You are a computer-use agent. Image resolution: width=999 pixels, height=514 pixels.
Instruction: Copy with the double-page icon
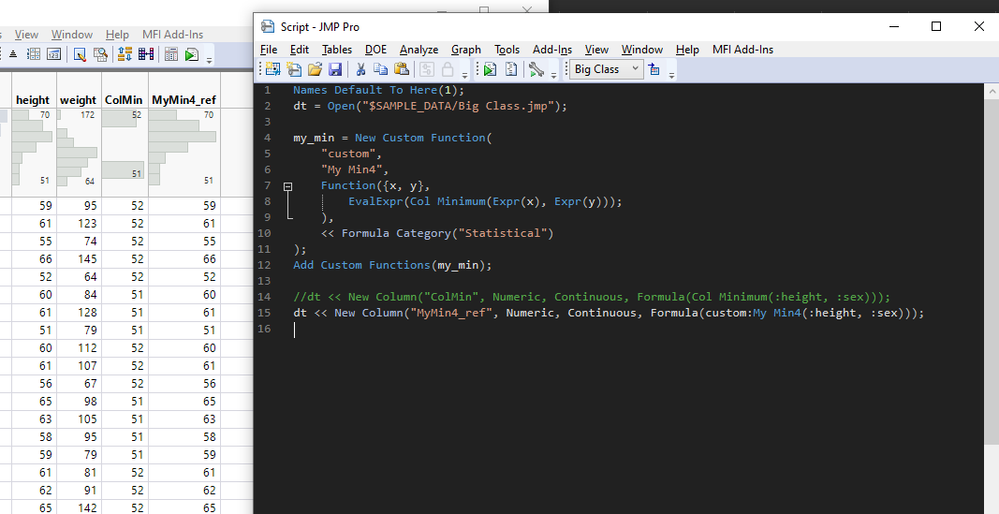(x=380, y=69)
